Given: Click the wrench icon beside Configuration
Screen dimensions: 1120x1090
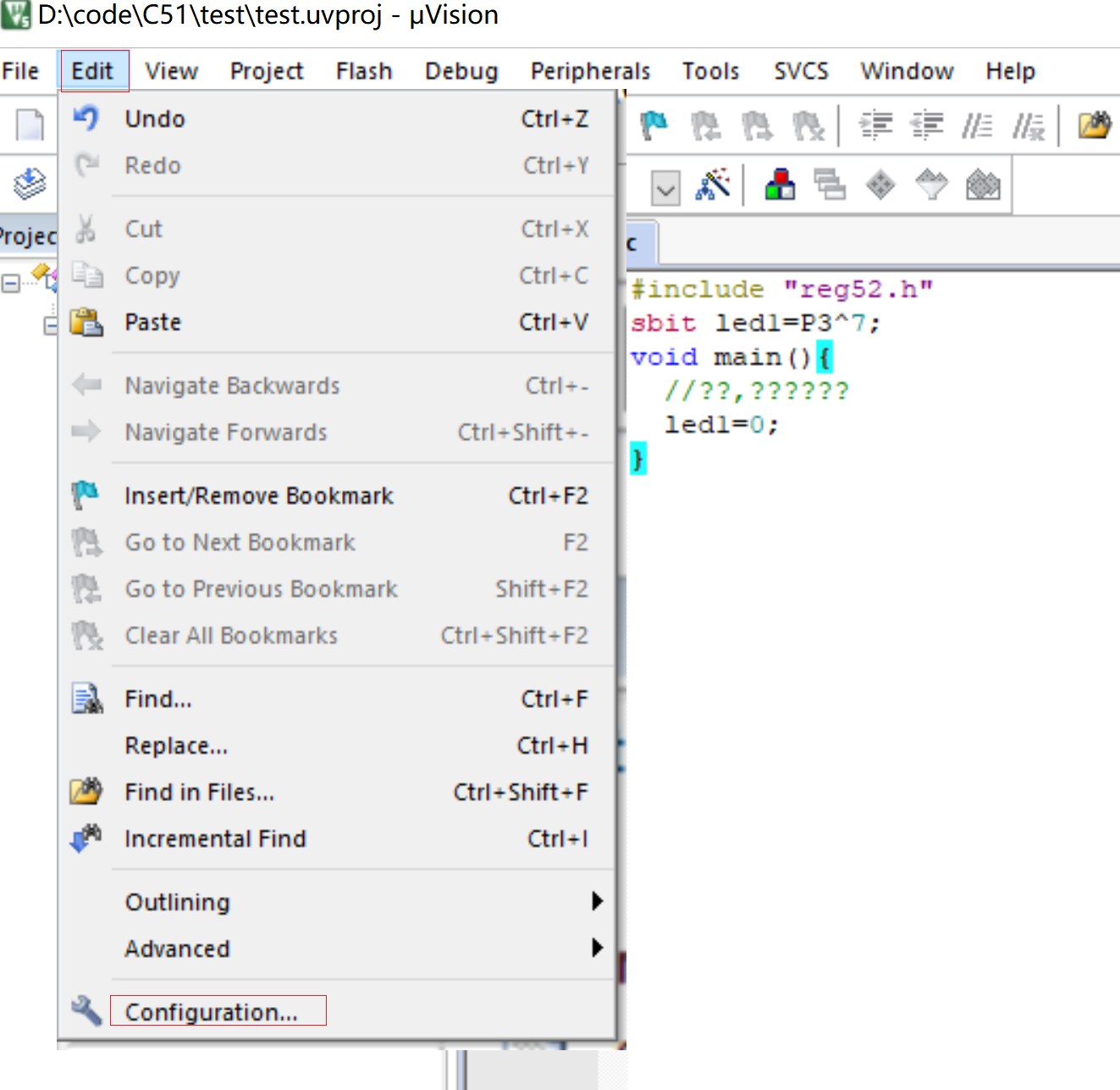Looking at the screenshot, I should 86,1011.
